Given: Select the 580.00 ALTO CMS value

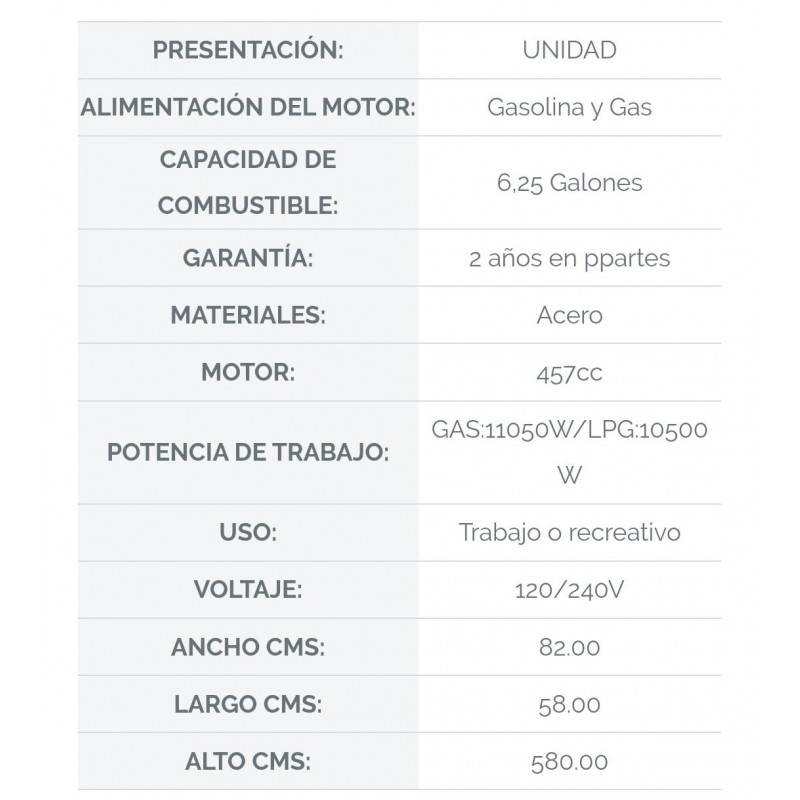Looking at the screenshot, I should point(569,762).
